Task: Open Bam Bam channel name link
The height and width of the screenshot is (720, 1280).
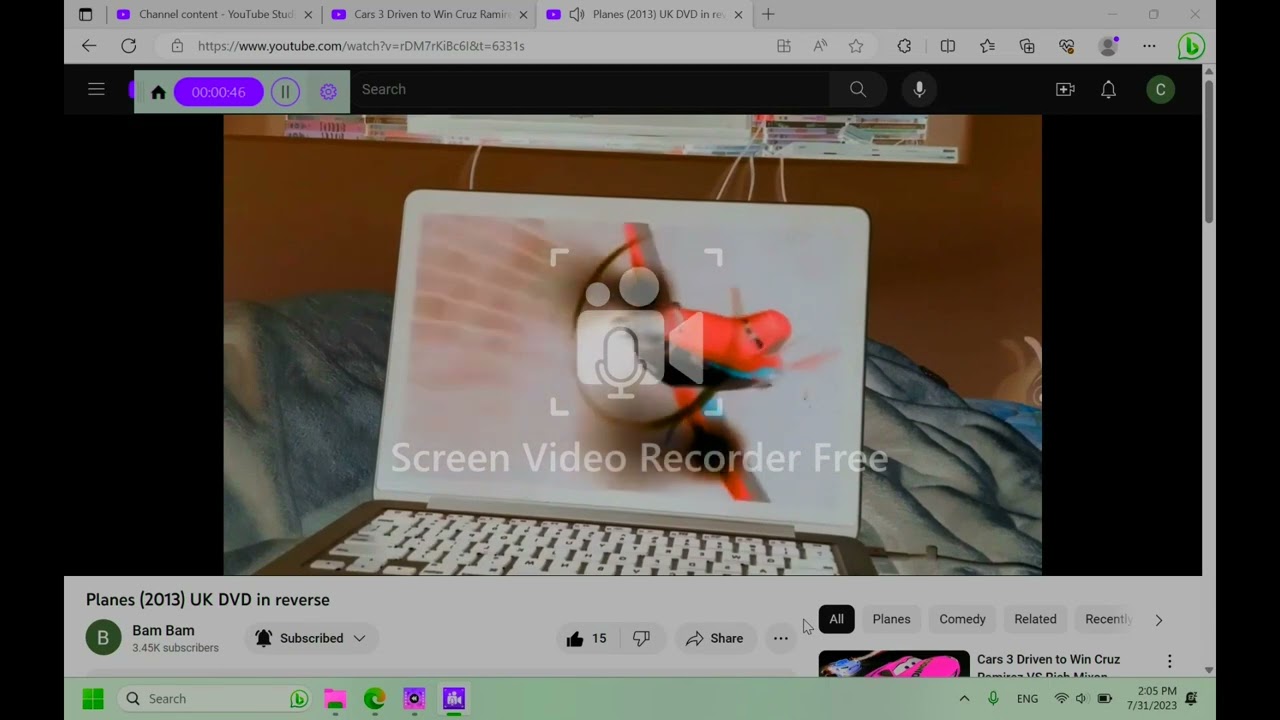Action: click(x=163, y=631)
